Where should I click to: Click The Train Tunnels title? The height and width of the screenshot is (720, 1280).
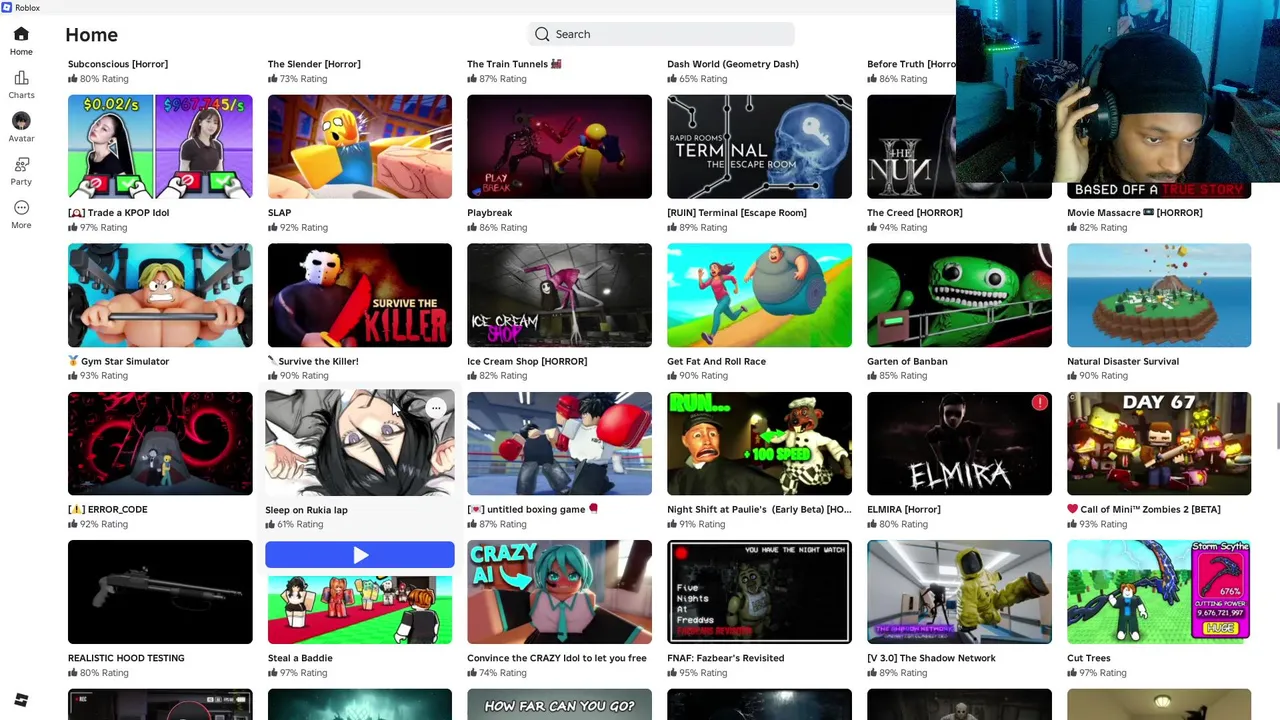pyautogui.click(x=514, y=64)
